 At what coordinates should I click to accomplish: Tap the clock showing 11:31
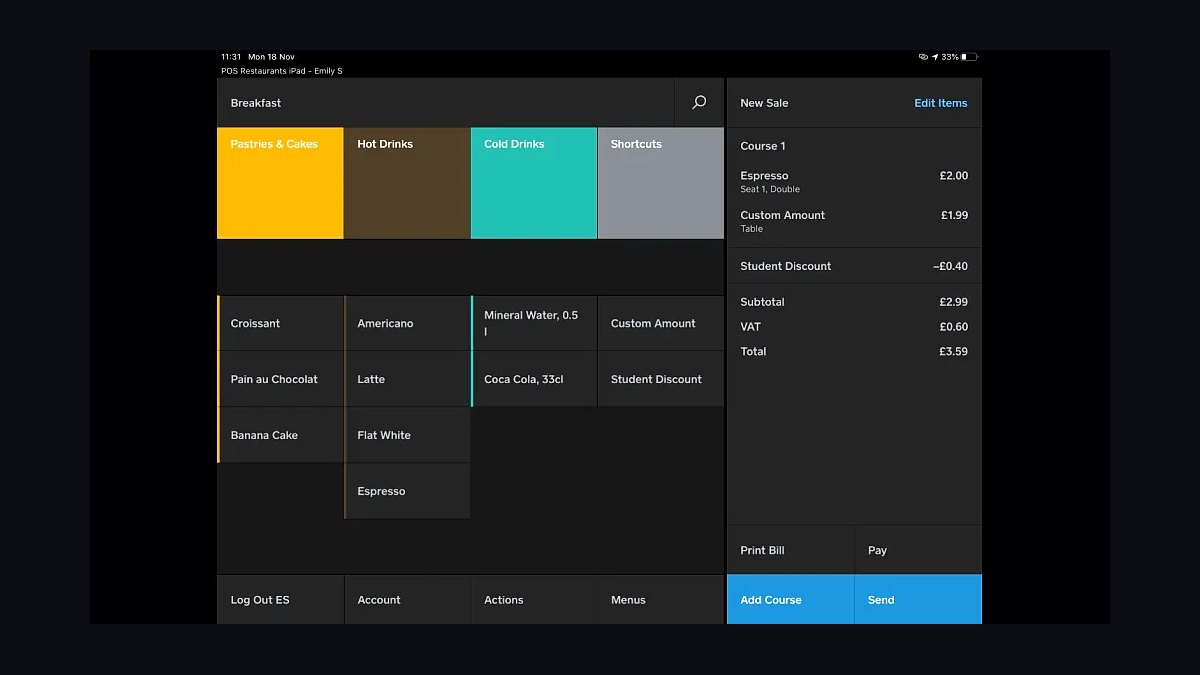(x=231, y=57)
